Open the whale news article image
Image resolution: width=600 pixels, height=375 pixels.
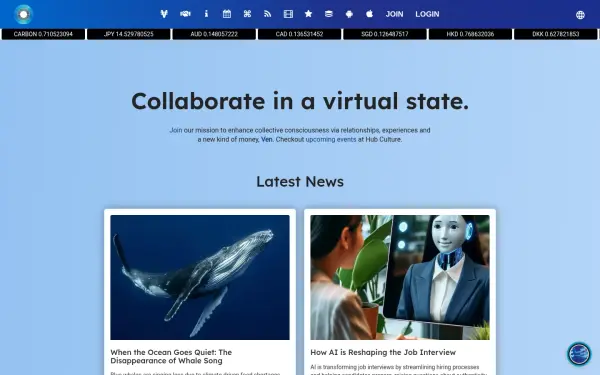(200, 277)
